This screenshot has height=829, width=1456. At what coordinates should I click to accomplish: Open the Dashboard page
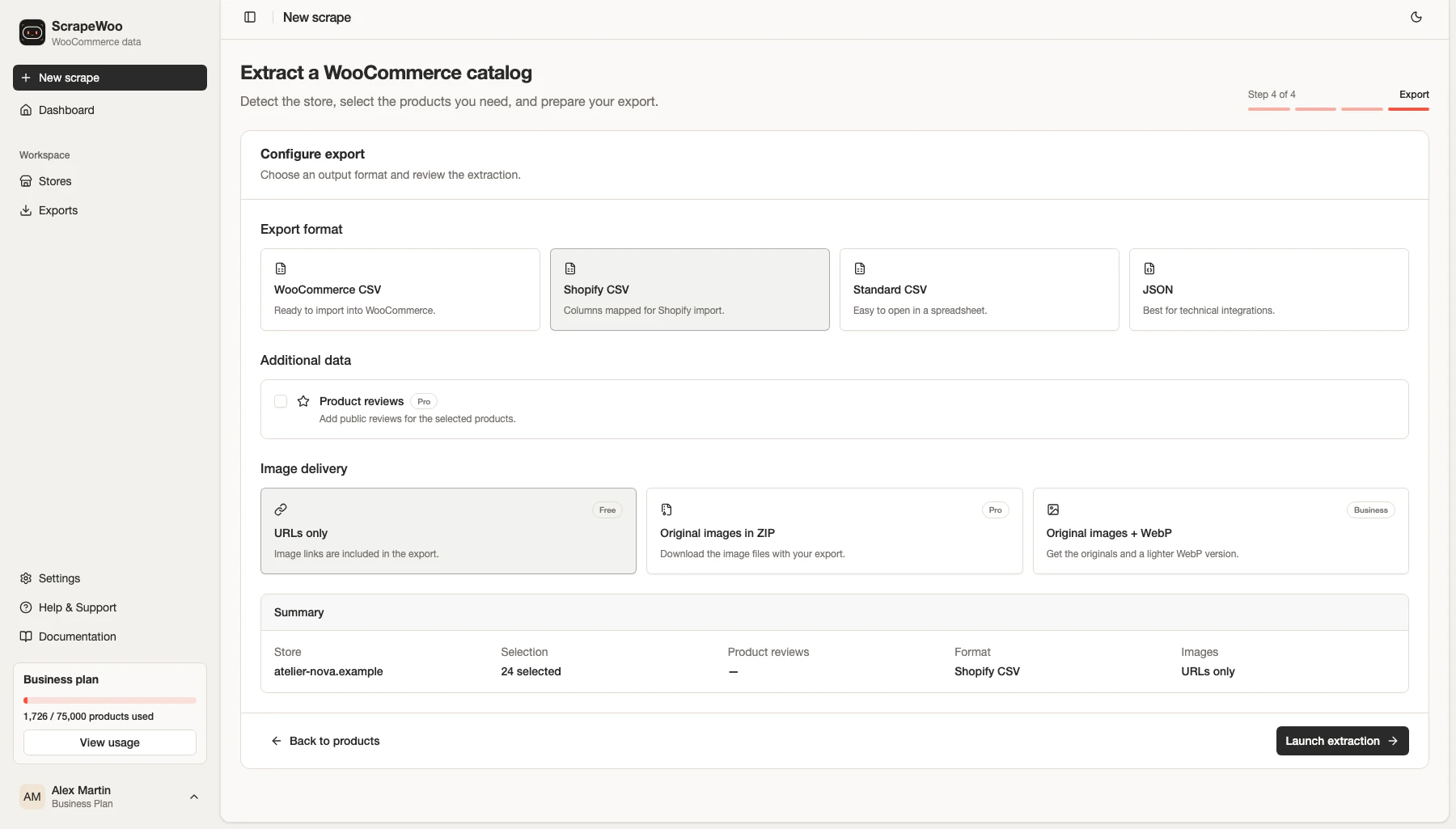pos(110,110)
